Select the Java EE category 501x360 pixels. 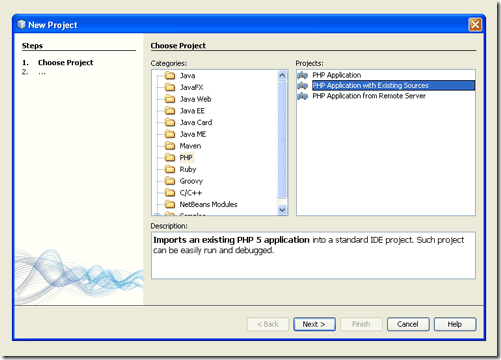[192, 111]
